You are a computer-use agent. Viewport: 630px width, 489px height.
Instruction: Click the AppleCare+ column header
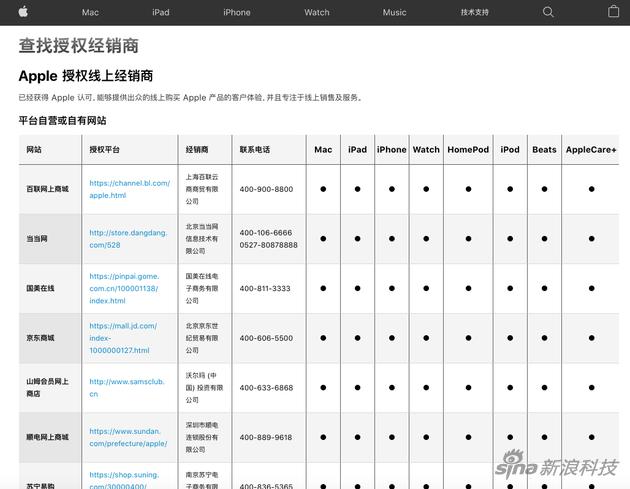(x=591, y=149)
